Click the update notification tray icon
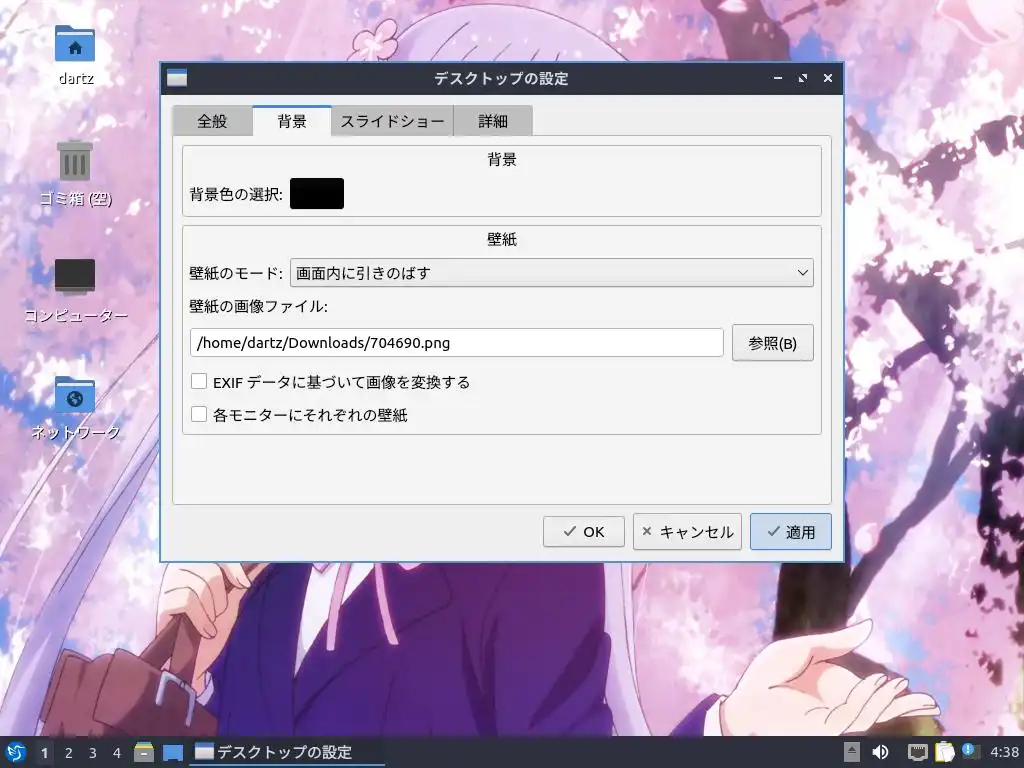This screenshot has width=1024, height=768. click(x=970, y=751)
